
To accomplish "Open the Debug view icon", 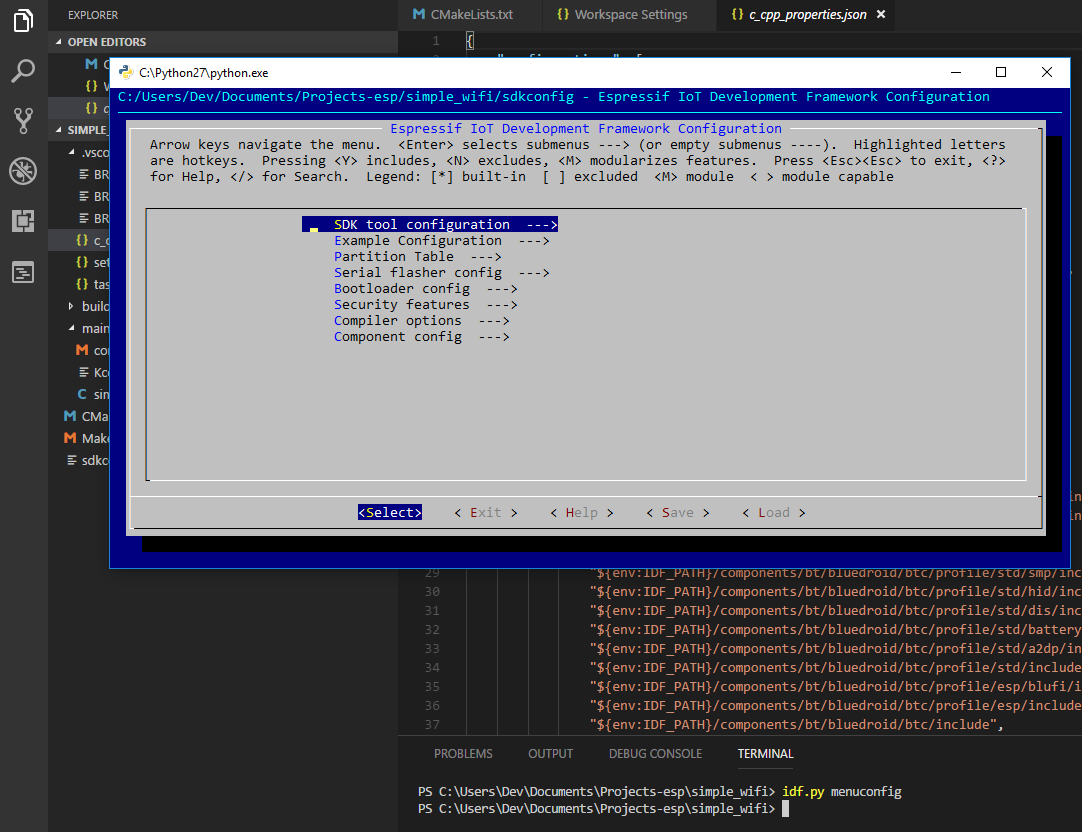I will point(23,171).
